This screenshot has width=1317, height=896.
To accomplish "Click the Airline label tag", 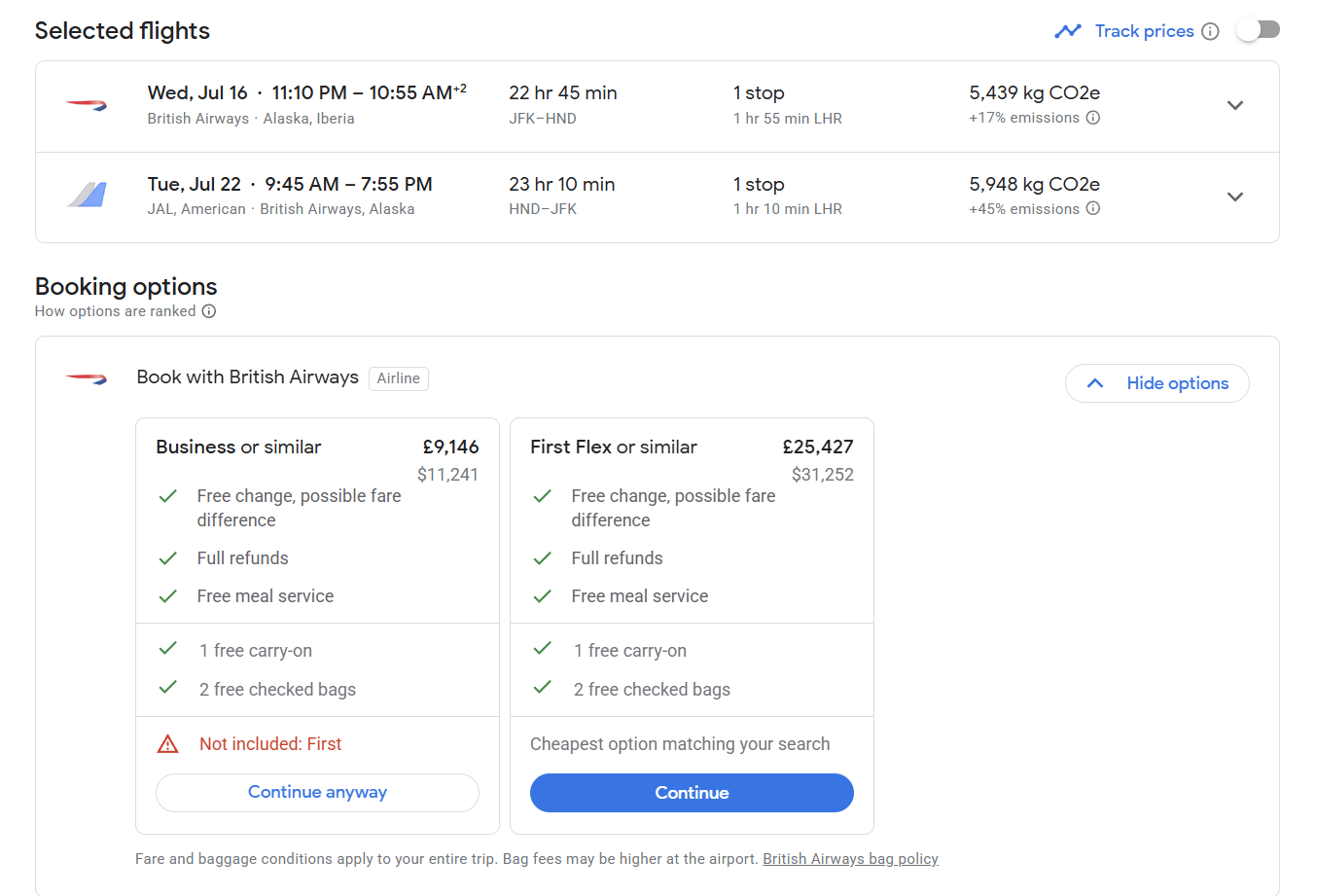I will coord(399,378).
